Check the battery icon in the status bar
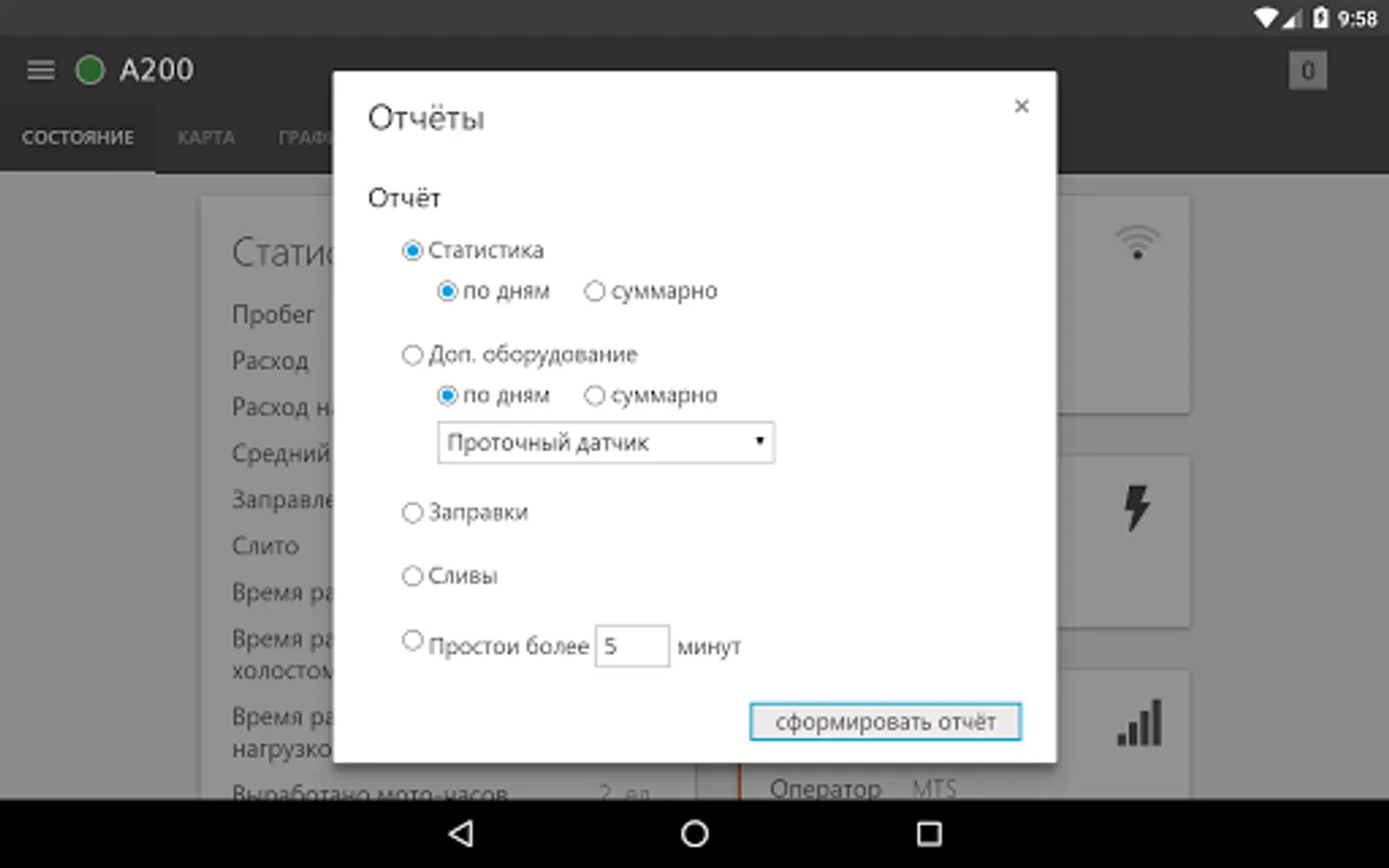1389x868 pixels. click(1321, 17)
